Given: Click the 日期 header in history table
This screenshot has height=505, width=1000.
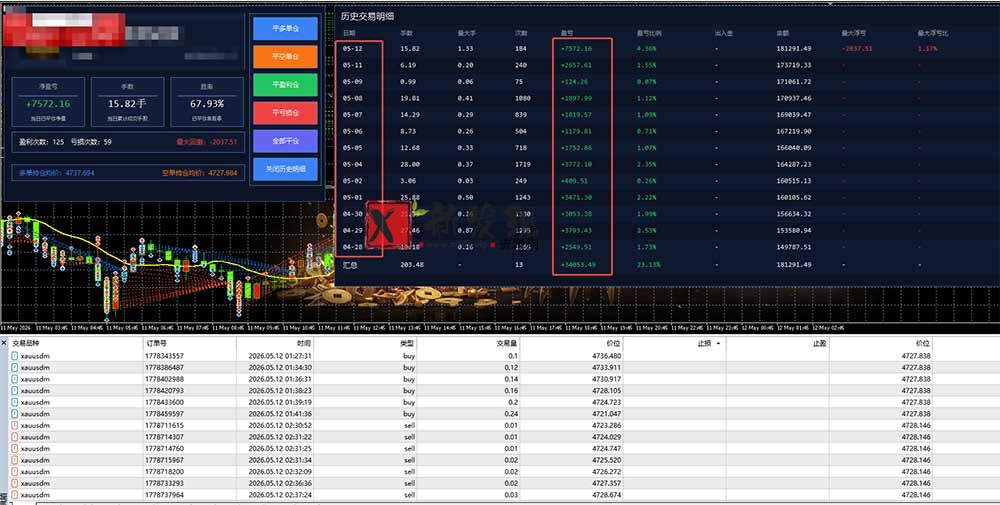Looking at the screenshot, I should point(349,33).
